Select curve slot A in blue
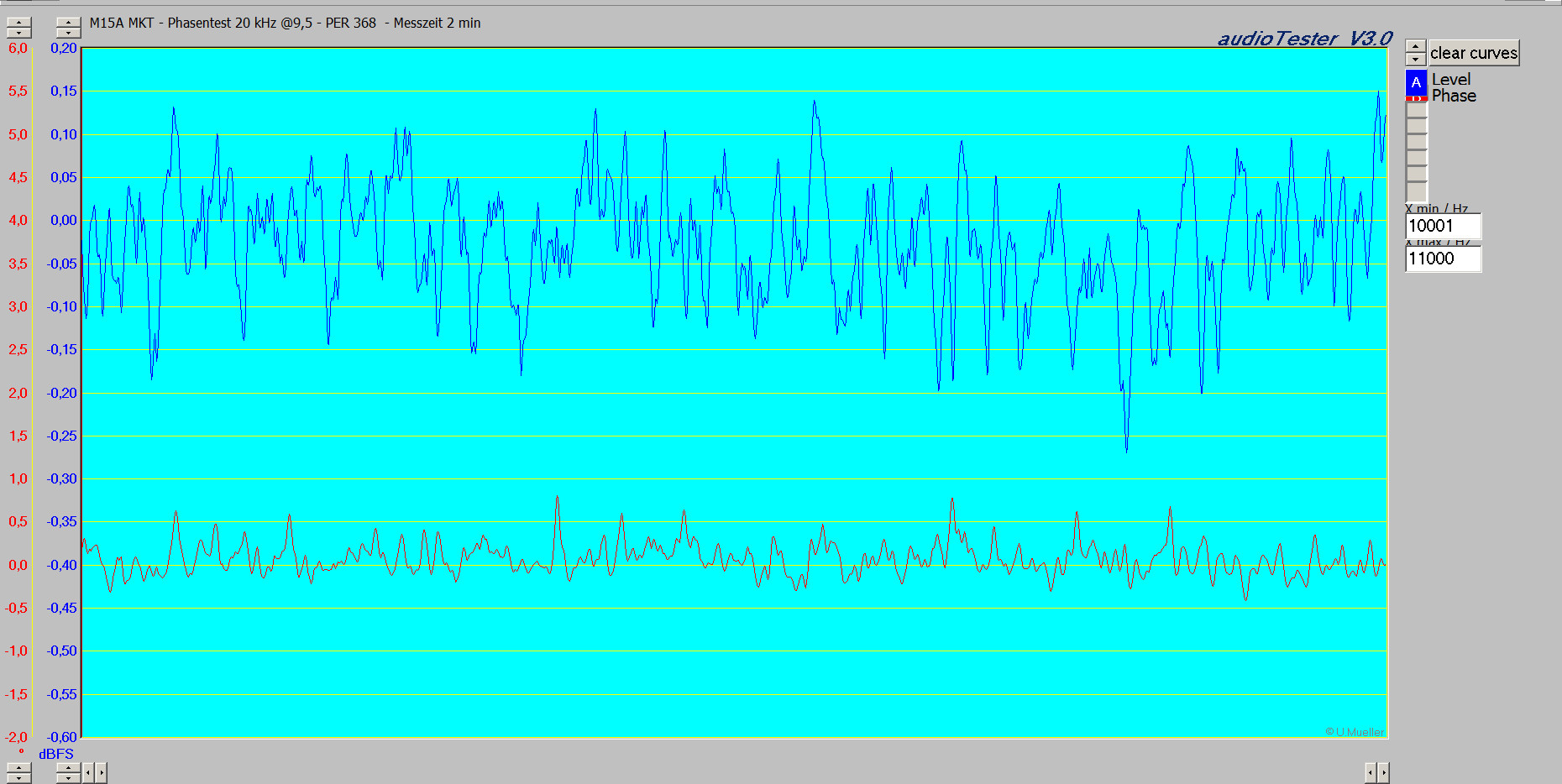This screenshot has width=1562, height=784. click(x=1416, y=82)
